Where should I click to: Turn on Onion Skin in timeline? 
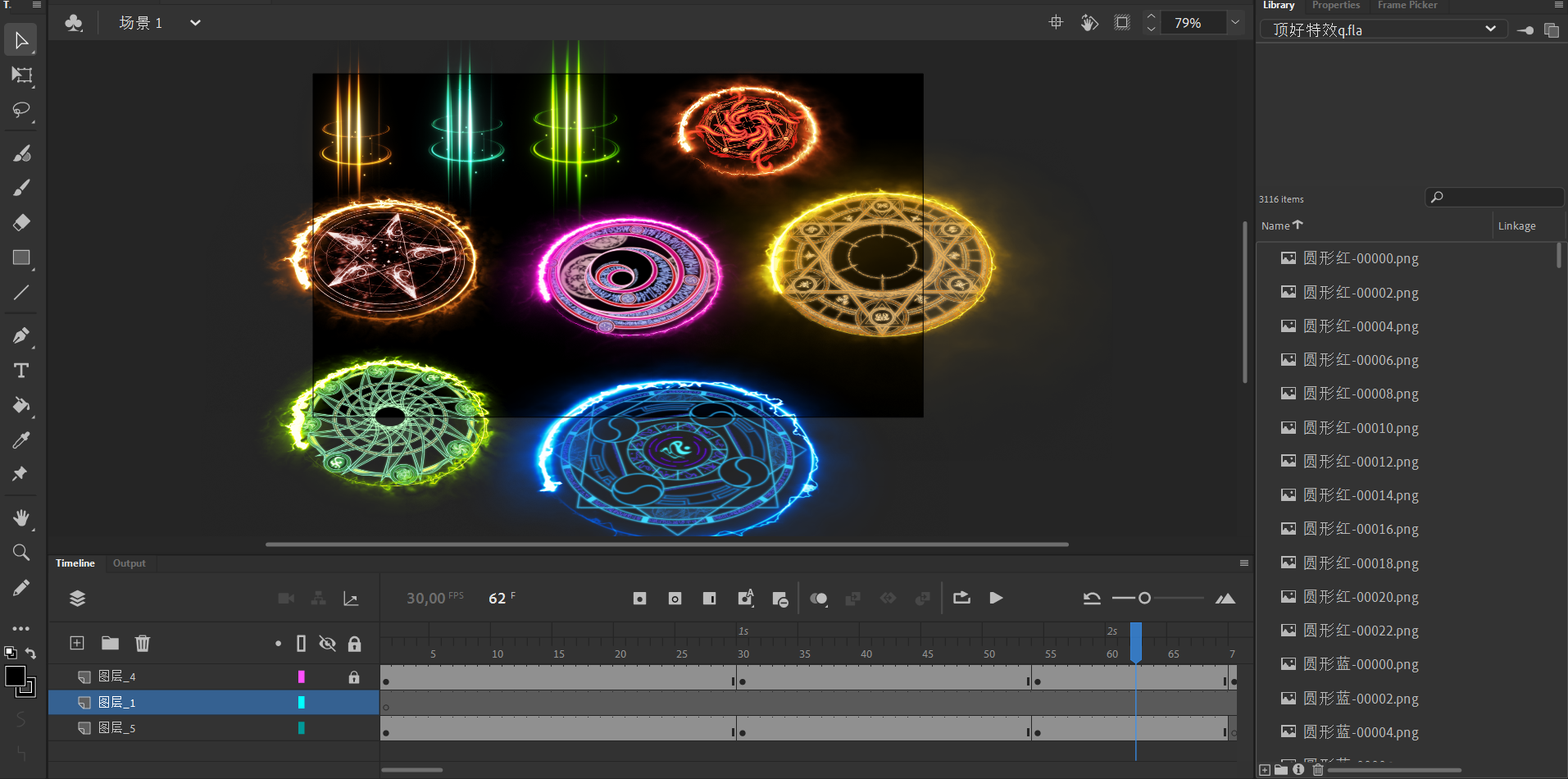(x=818, y=599)
